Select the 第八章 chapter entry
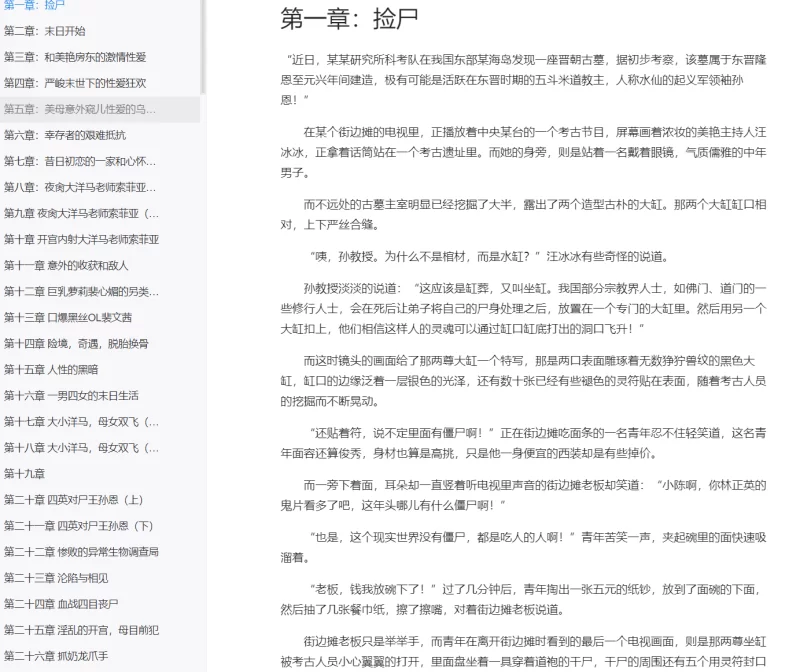Viewport: 800px width, 672px height. (x=80, y=187)
